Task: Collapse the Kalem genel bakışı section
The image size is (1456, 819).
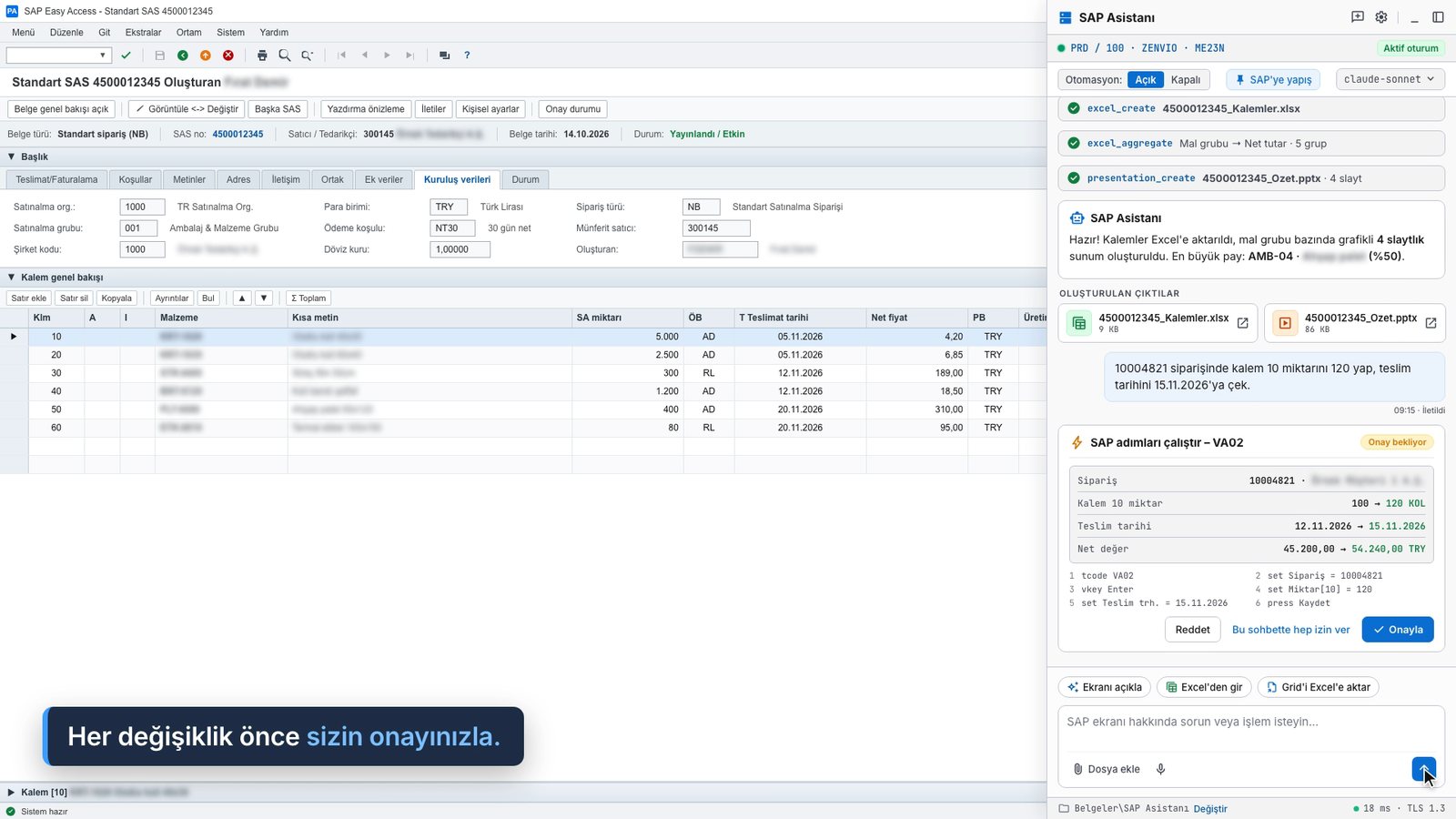Action: point(11,277)
